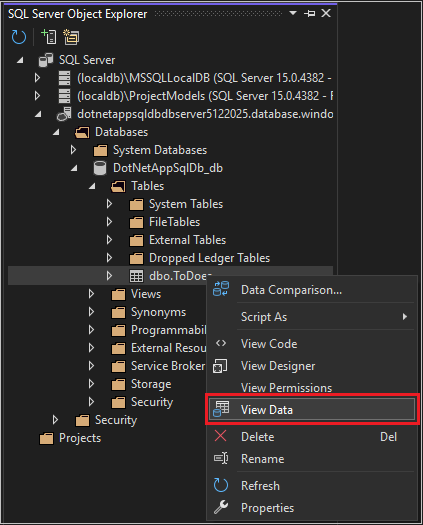Select the FileTables tree item
Viewport: 423px width, 525px height.
pos(174,222)
